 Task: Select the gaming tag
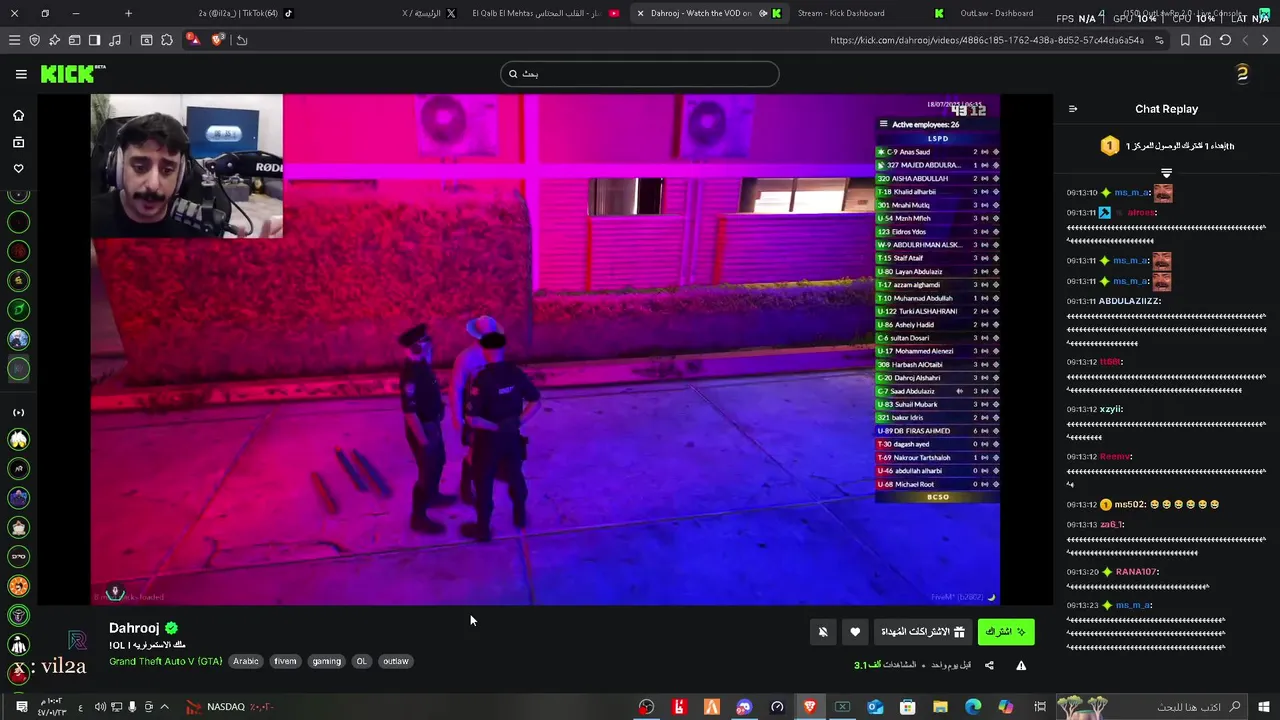click(x=327, y=661)
